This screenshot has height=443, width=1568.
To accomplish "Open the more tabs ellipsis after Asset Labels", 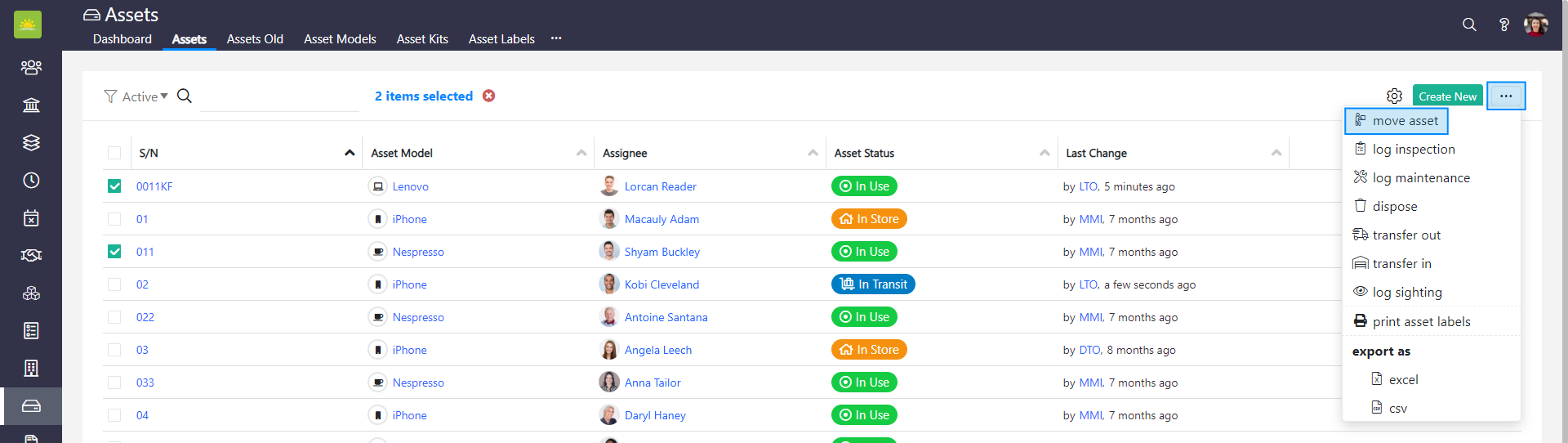I will tap(556, 38).
